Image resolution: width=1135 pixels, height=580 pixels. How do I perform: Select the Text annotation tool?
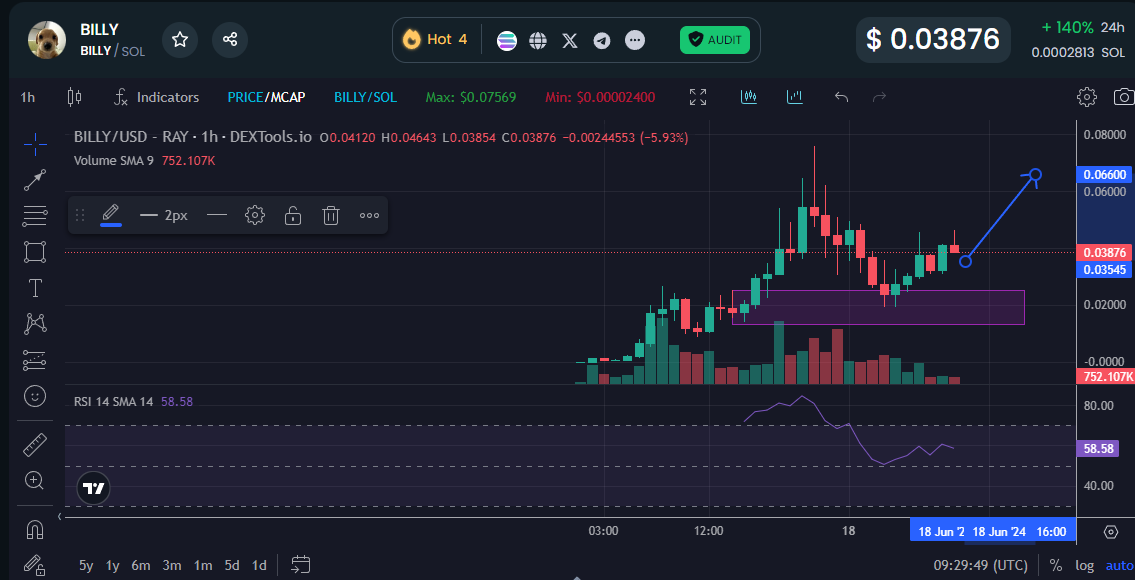tap(35, 288)
